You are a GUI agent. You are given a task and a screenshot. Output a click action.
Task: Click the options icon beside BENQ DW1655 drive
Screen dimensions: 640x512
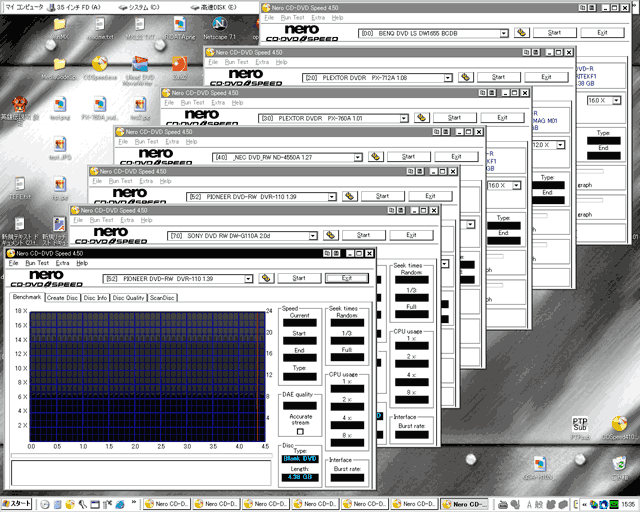522,33
